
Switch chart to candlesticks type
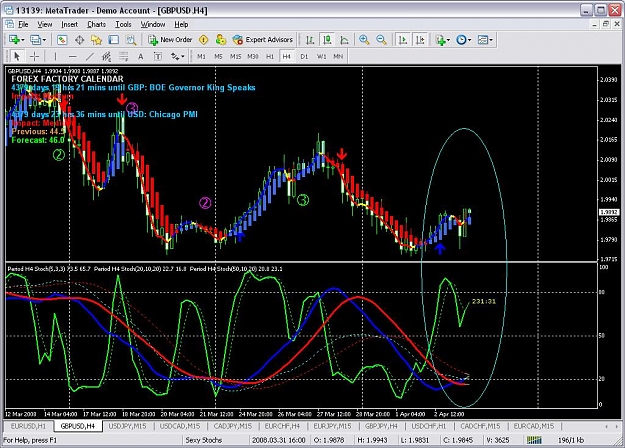(327, 40)
